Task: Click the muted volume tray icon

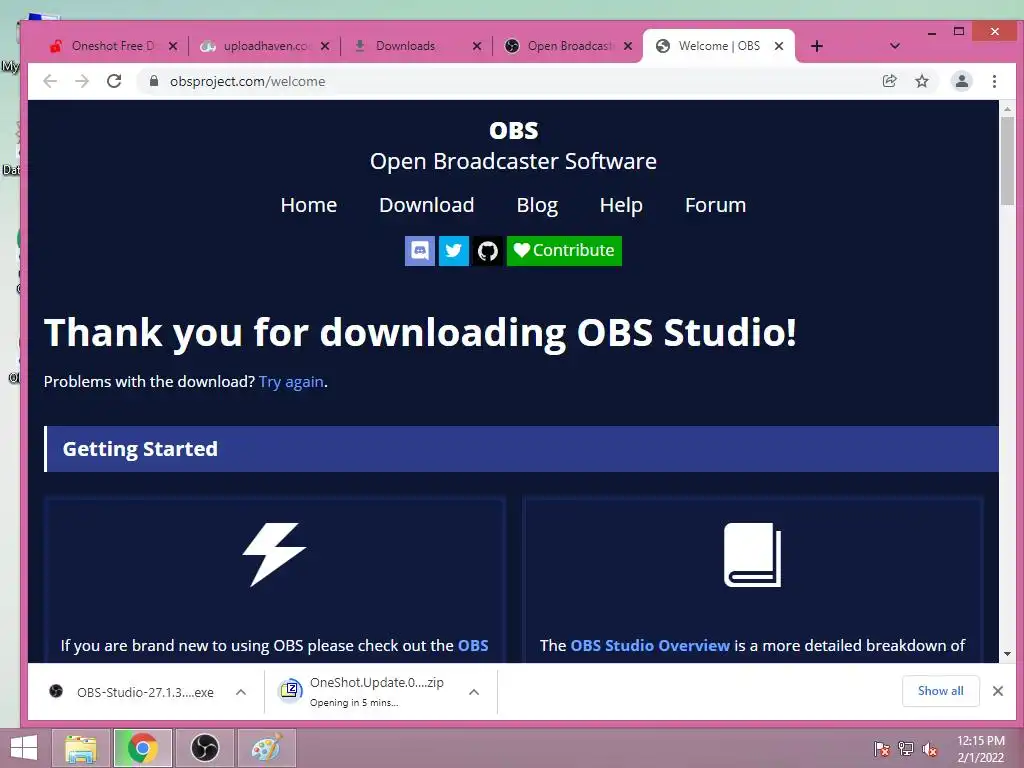Action: coord(930,749)
